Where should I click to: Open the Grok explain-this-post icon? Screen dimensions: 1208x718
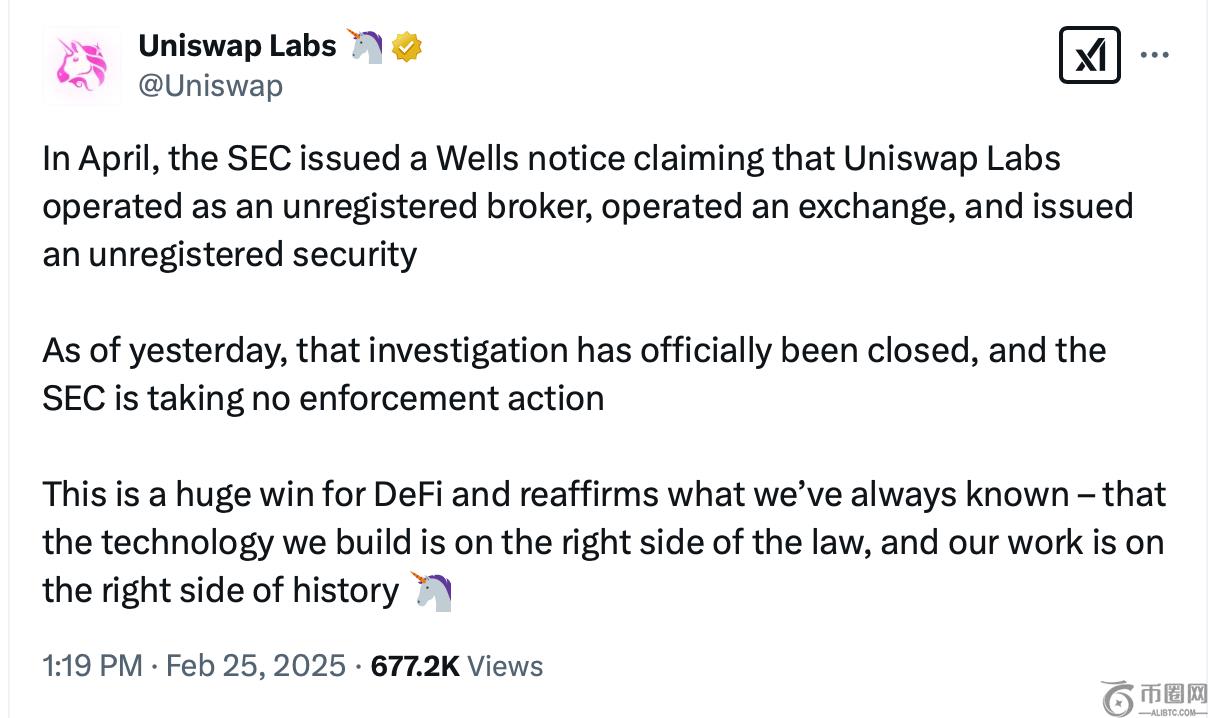point(1089,55)
